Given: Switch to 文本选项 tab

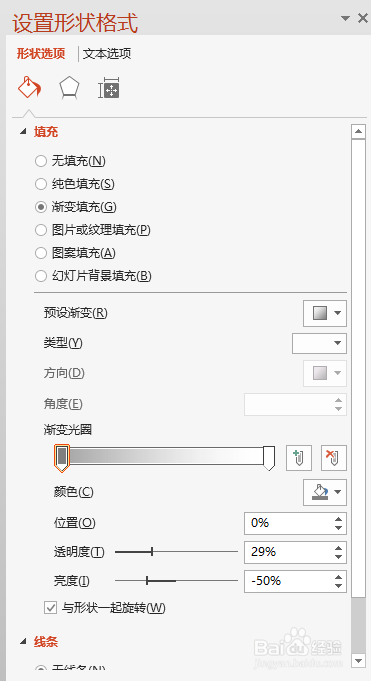Looking at the screenshot, I should tap(107, 54).
